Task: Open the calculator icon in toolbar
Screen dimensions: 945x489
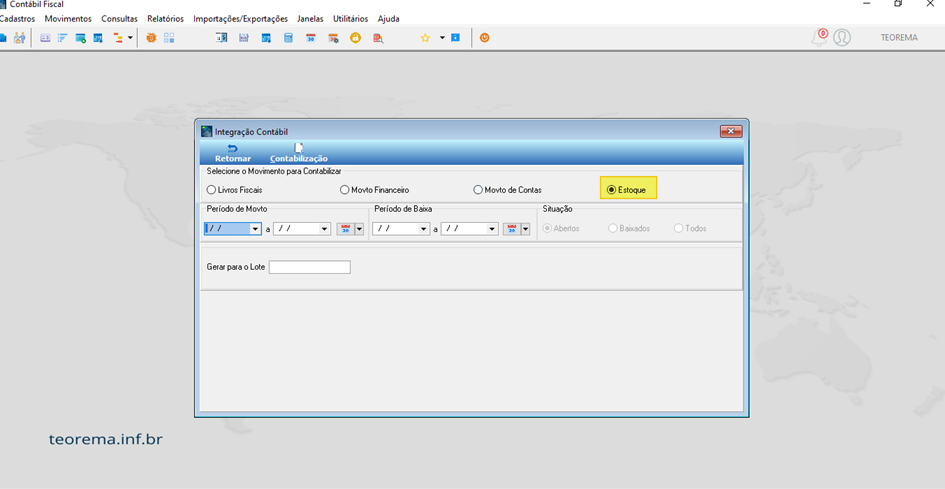Action: [288, 37]
